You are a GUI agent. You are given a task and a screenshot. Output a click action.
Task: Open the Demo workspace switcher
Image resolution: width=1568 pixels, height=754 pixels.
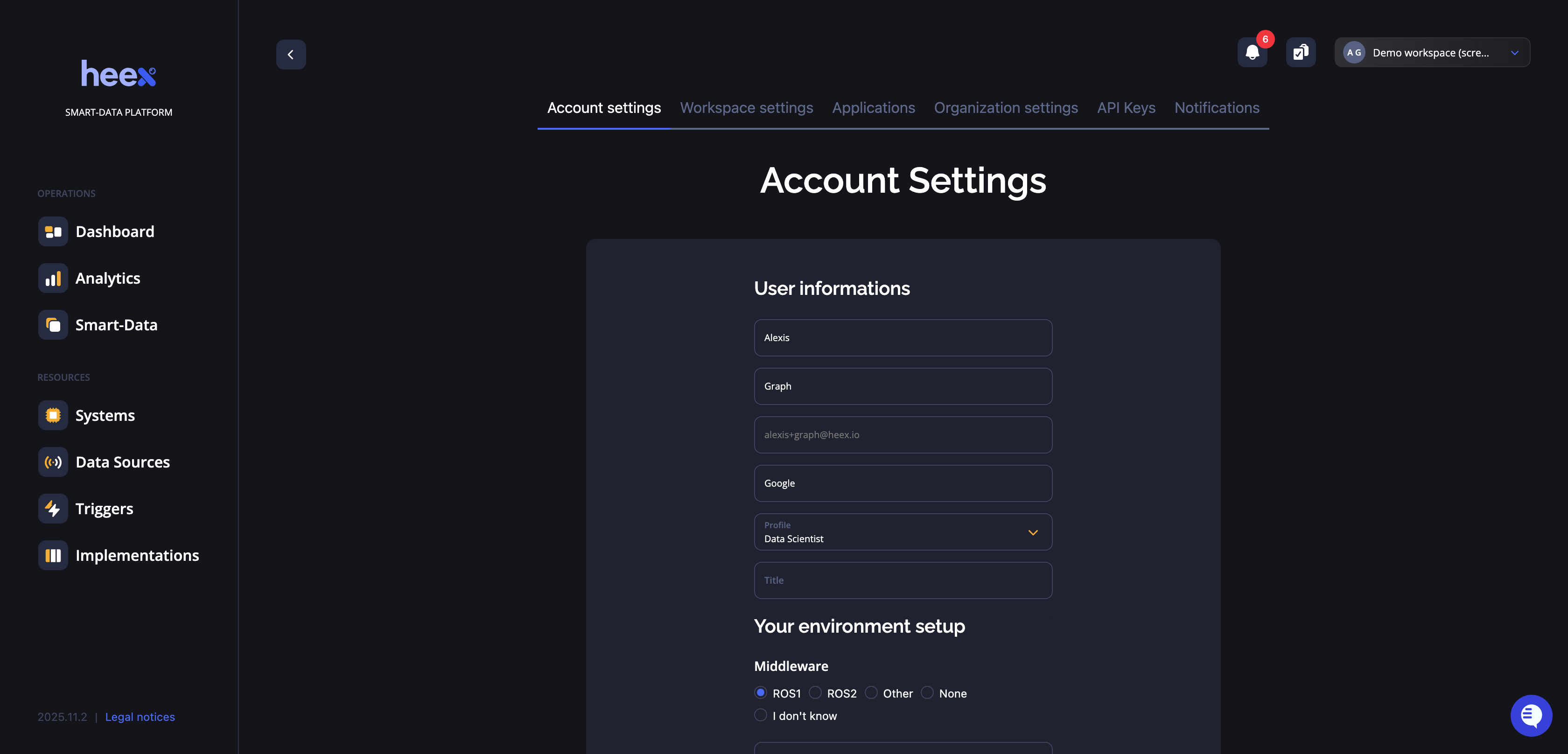click(x=1432, y=52)
